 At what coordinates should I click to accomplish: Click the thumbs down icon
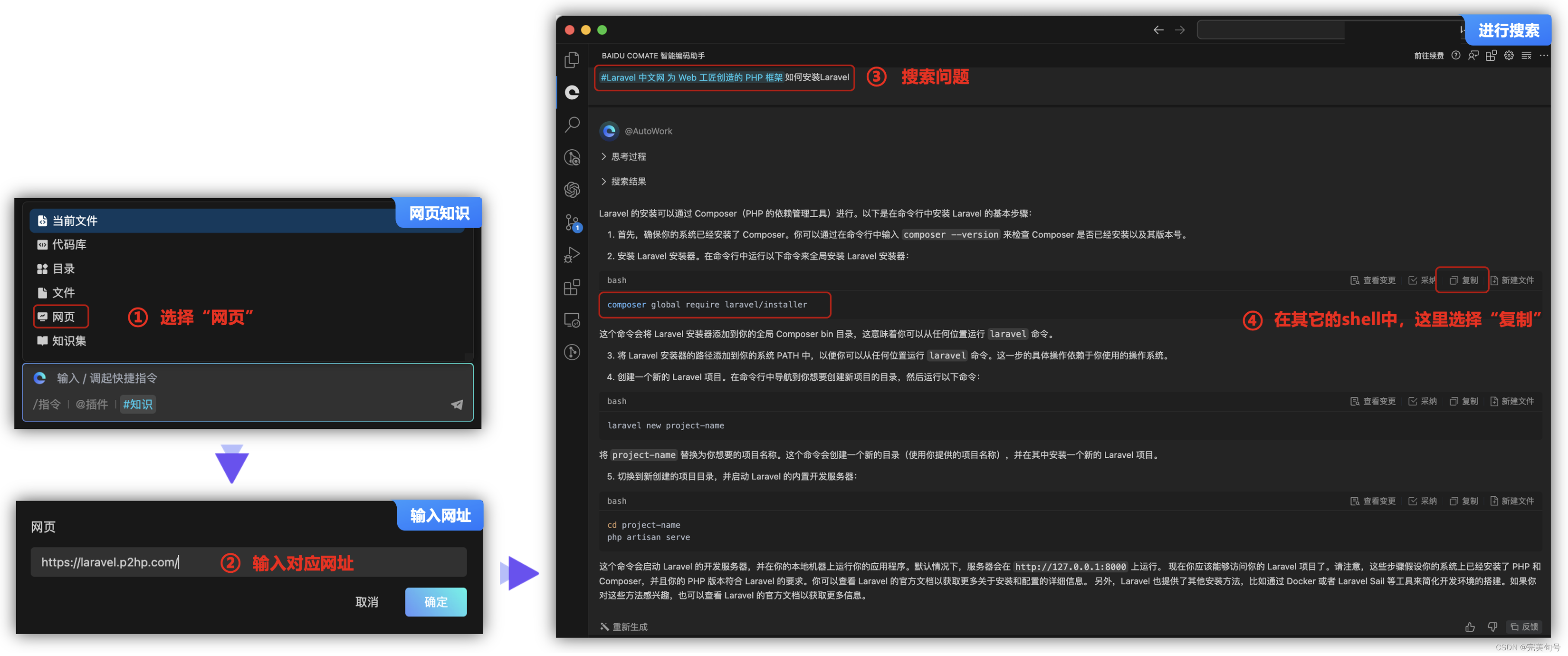click(1492, 627)
